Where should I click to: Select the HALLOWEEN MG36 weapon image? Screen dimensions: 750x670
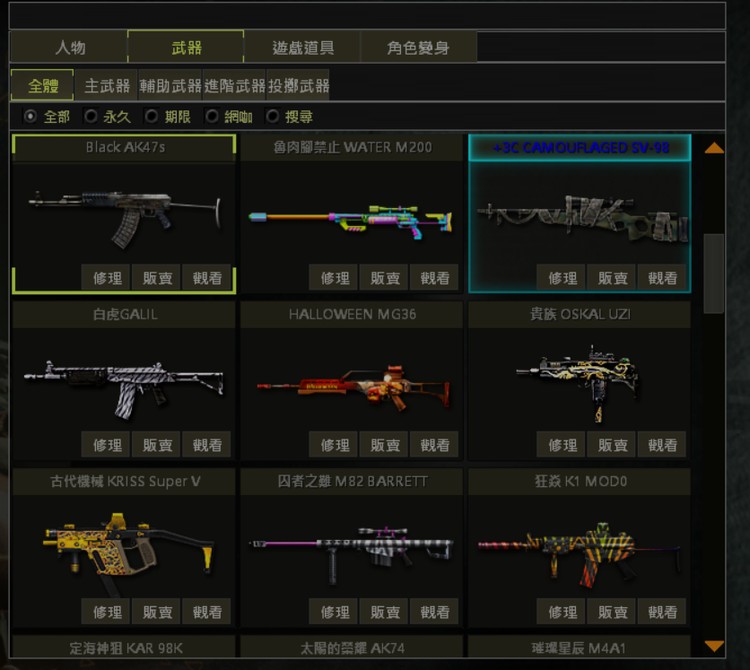[x=353, y=386]
